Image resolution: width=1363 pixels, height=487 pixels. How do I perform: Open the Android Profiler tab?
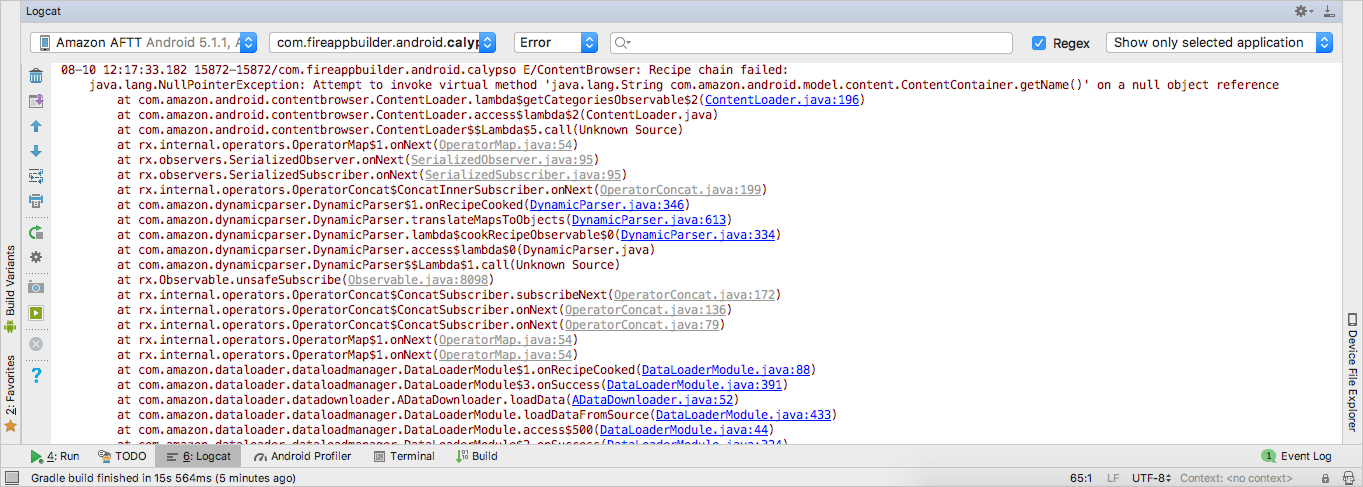pyautogui.click(x=302, y=456)
